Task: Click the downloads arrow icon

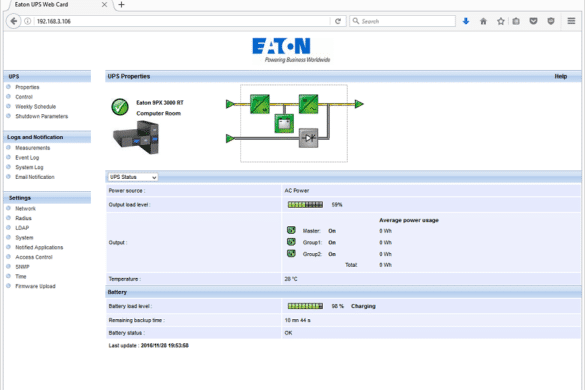Action: click(x=466, y=21)
